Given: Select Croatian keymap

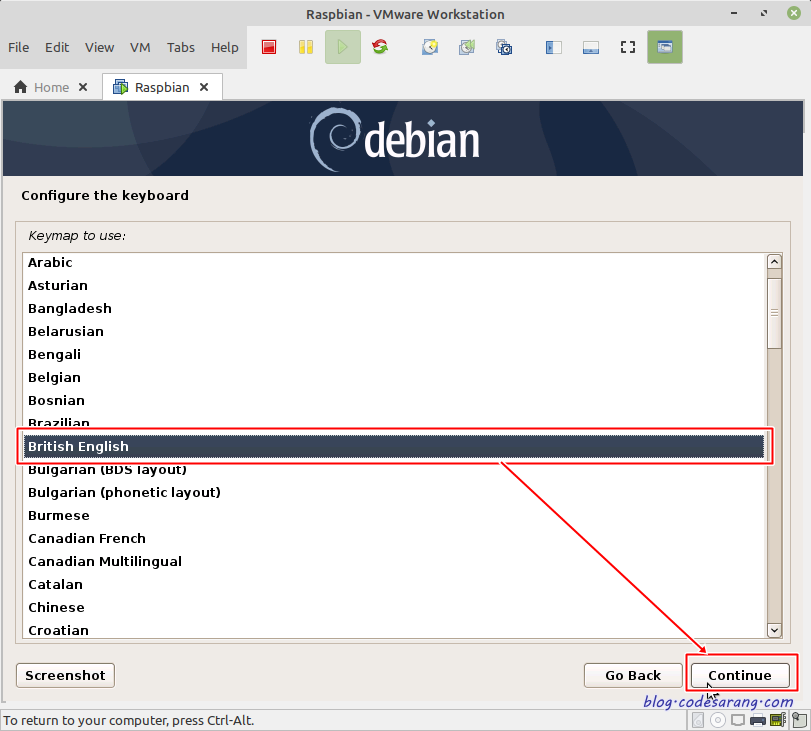Looking at the screenshot, I should click(x=394, y=630).
